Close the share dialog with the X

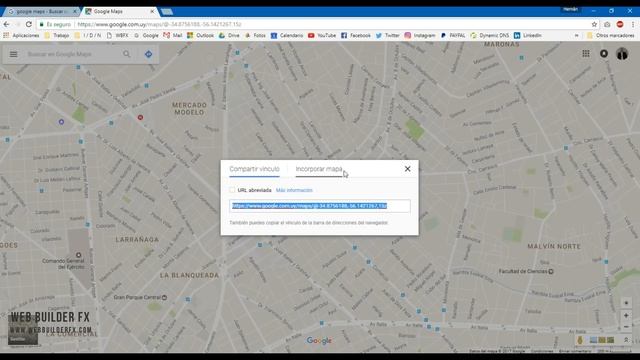coord(407,169)
